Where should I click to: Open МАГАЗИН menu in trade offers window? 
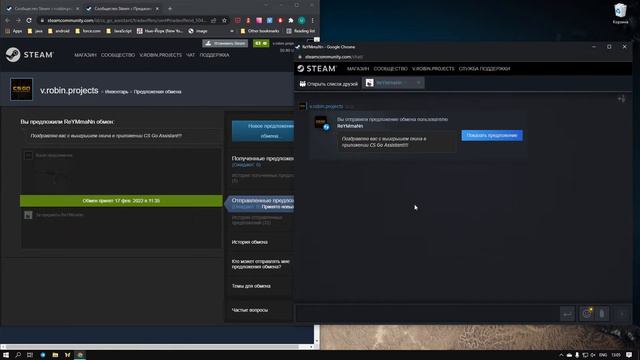coord(85,55)
